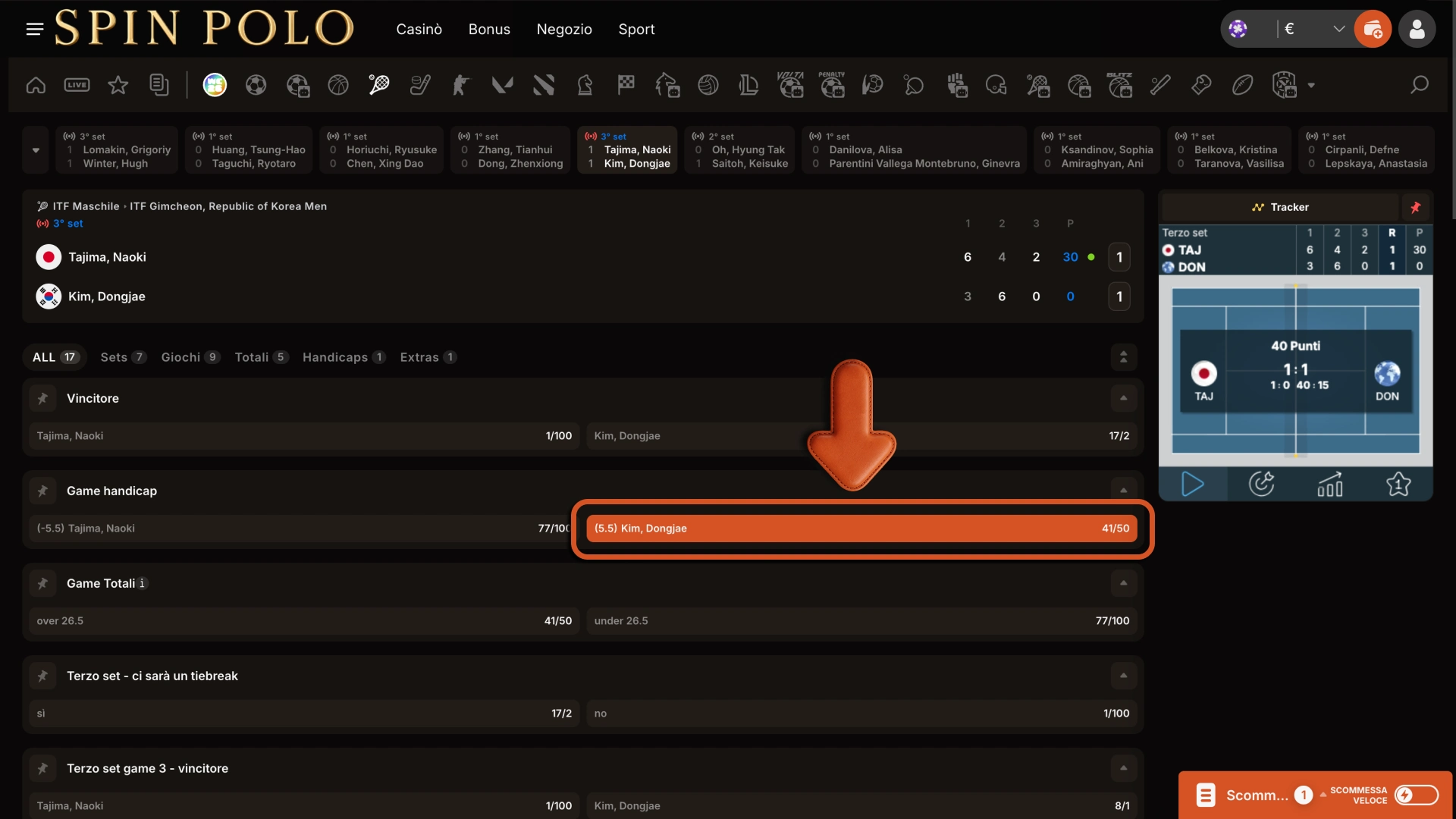Select the volleyball sport icon
The image size is (1456, 819).
pos(708,85)
